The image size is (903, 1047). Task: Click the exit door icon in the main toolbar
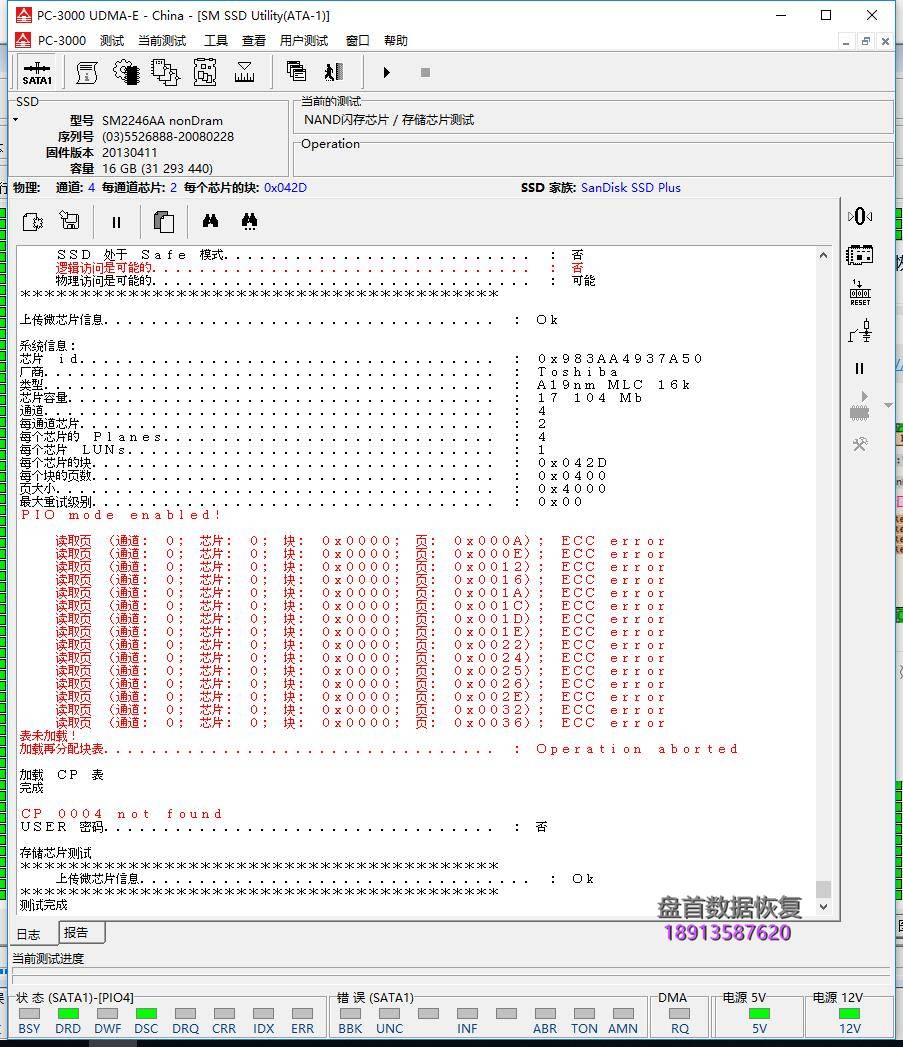point(334,71)
